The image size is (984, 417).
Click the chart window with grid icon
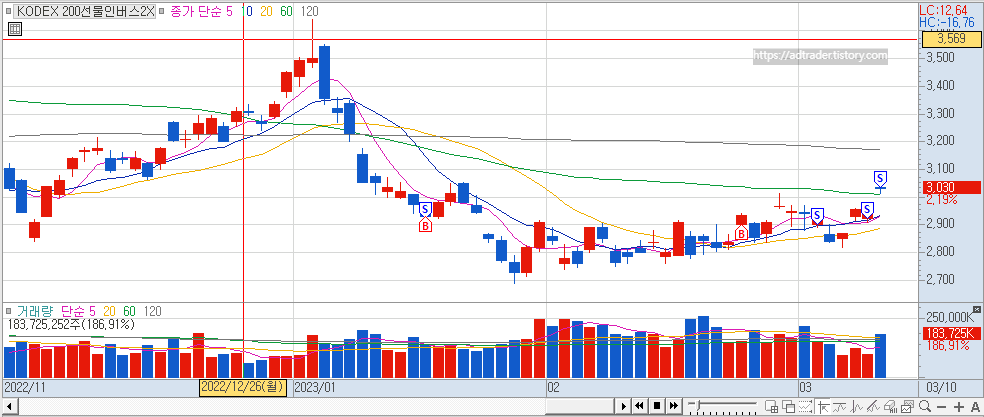click(771, 406)
